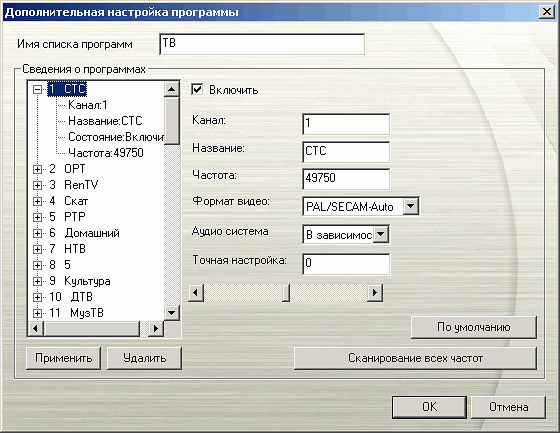The height and width of the screenshot is (433, 560).
Task: Expand the 7 НТВ tree node
Action: (x=38, y=249)
